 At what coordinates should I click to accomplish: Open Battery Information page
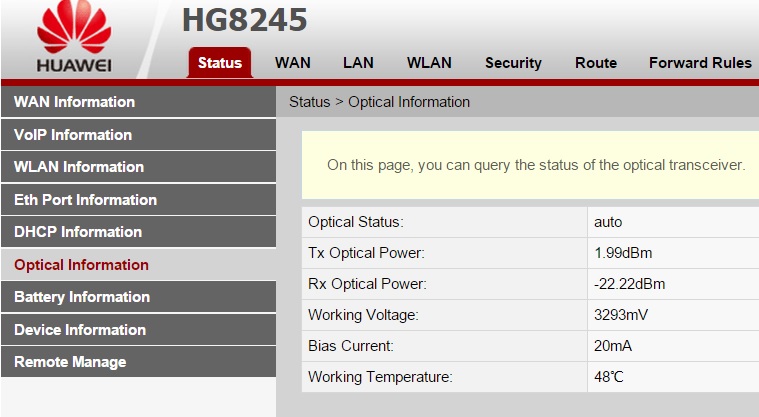[x=82, y=297]
